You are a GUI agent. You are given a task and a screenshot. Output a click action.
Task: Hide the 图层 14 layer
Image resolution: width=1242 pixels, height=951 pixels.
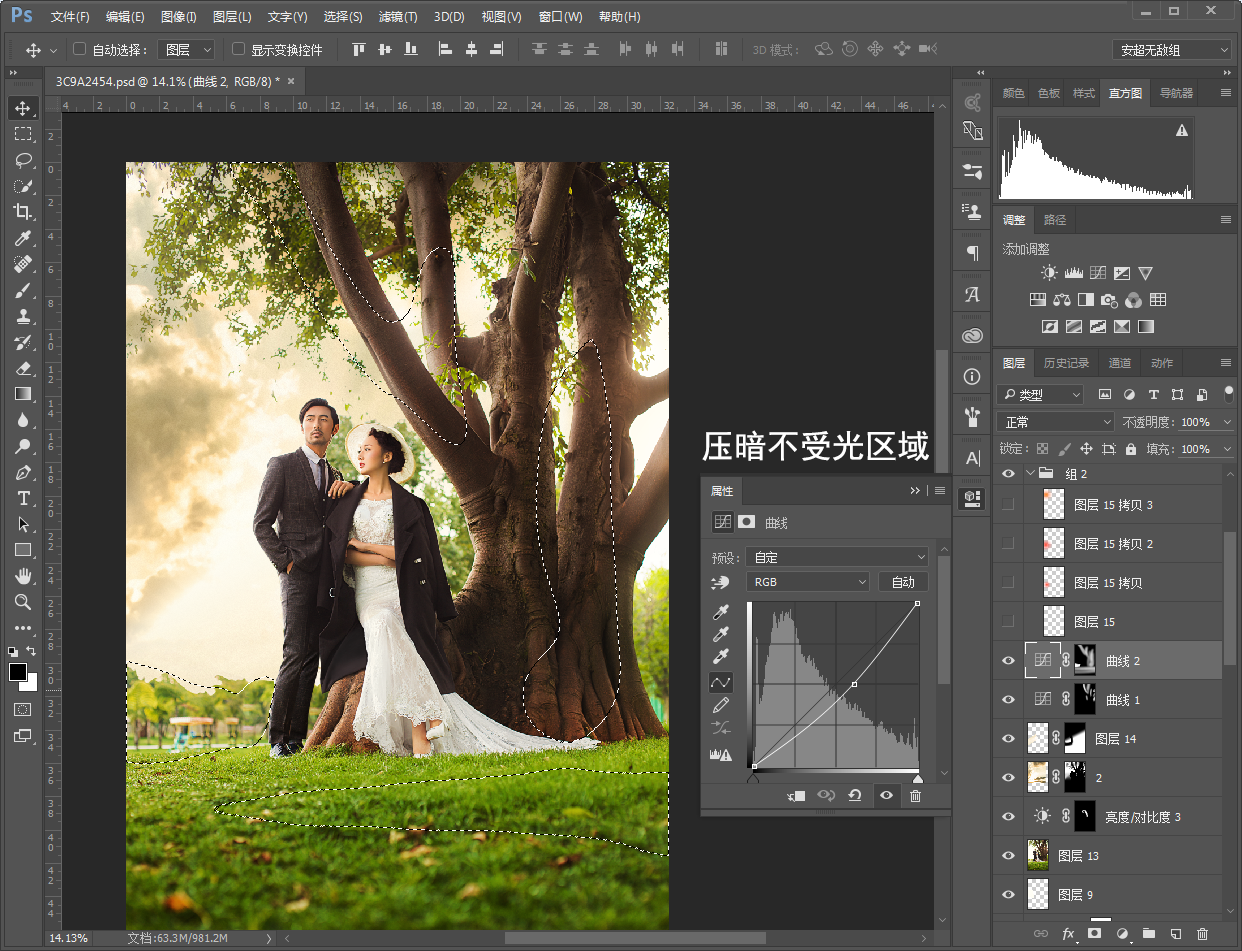click(1008, 738)
